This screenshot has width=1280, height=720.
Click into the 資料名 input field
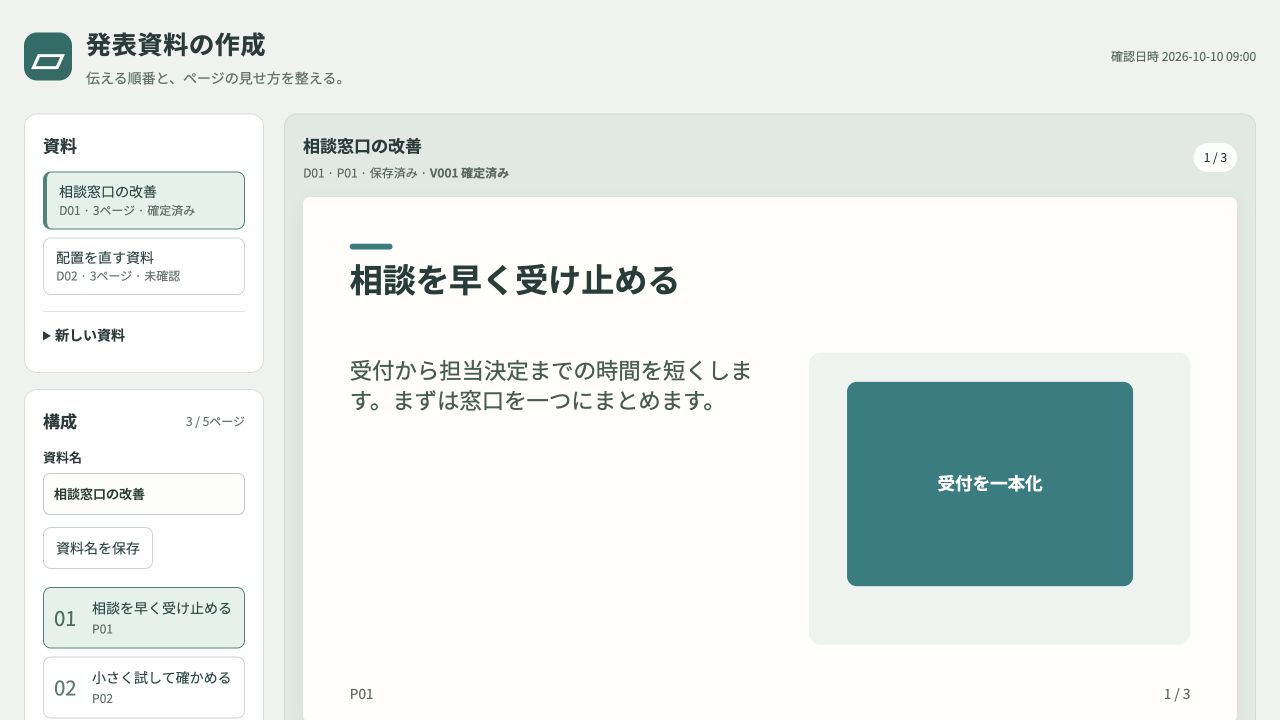(x=144, y=494)
